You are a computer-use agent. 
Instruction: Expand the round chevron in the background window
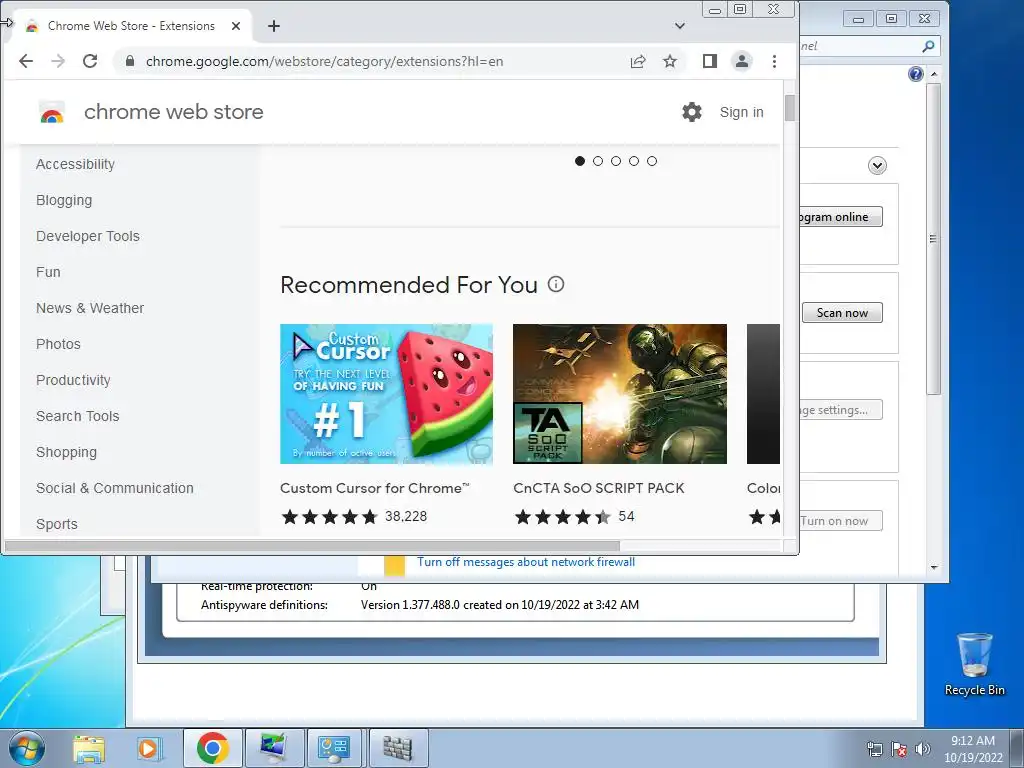click(x=878, y=165)
